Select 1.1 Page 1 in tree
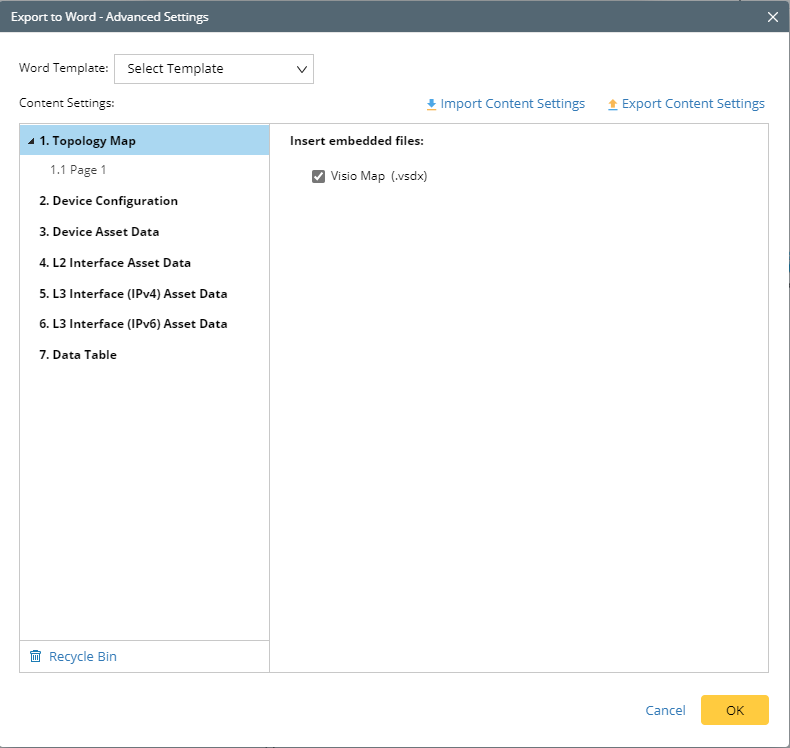Image resolution: width=790 pixels, height=748 pixels. 78,170
